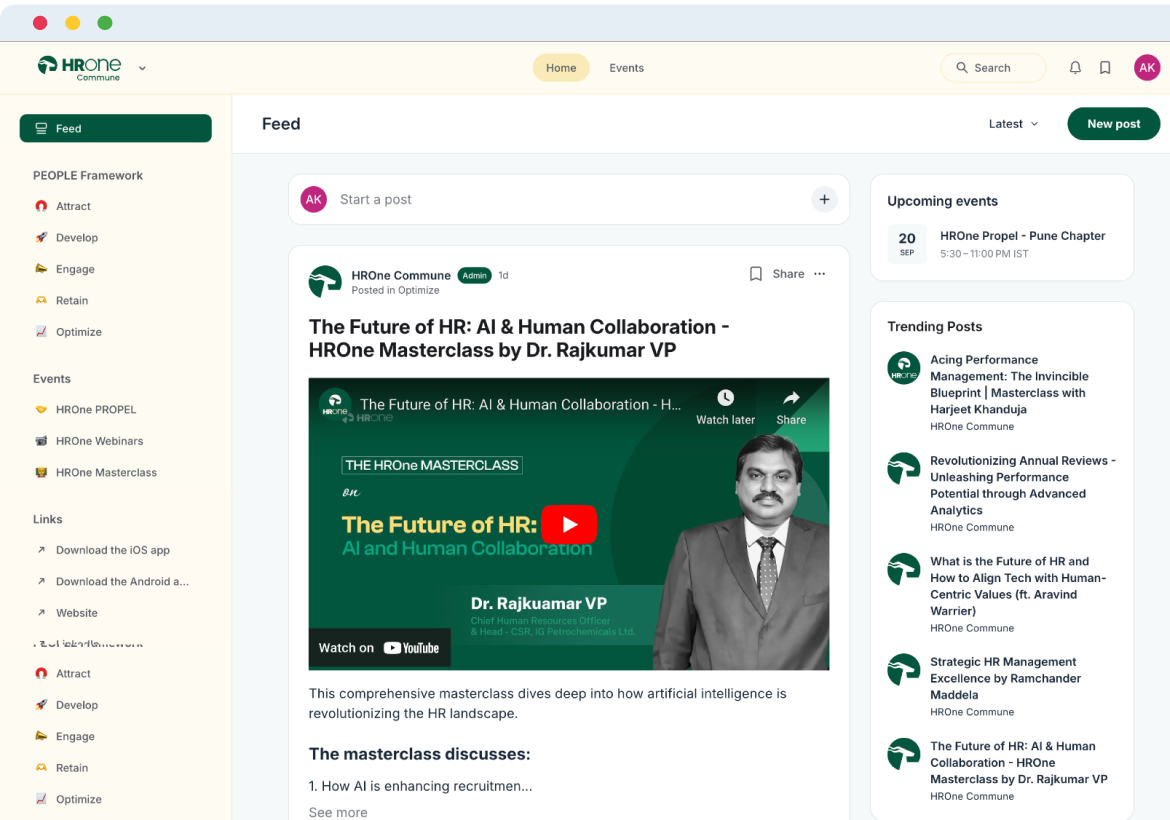Open saved bookmarks from top bar
Viewport: 1170px width, 820px height.
[x=1105, y=68]
